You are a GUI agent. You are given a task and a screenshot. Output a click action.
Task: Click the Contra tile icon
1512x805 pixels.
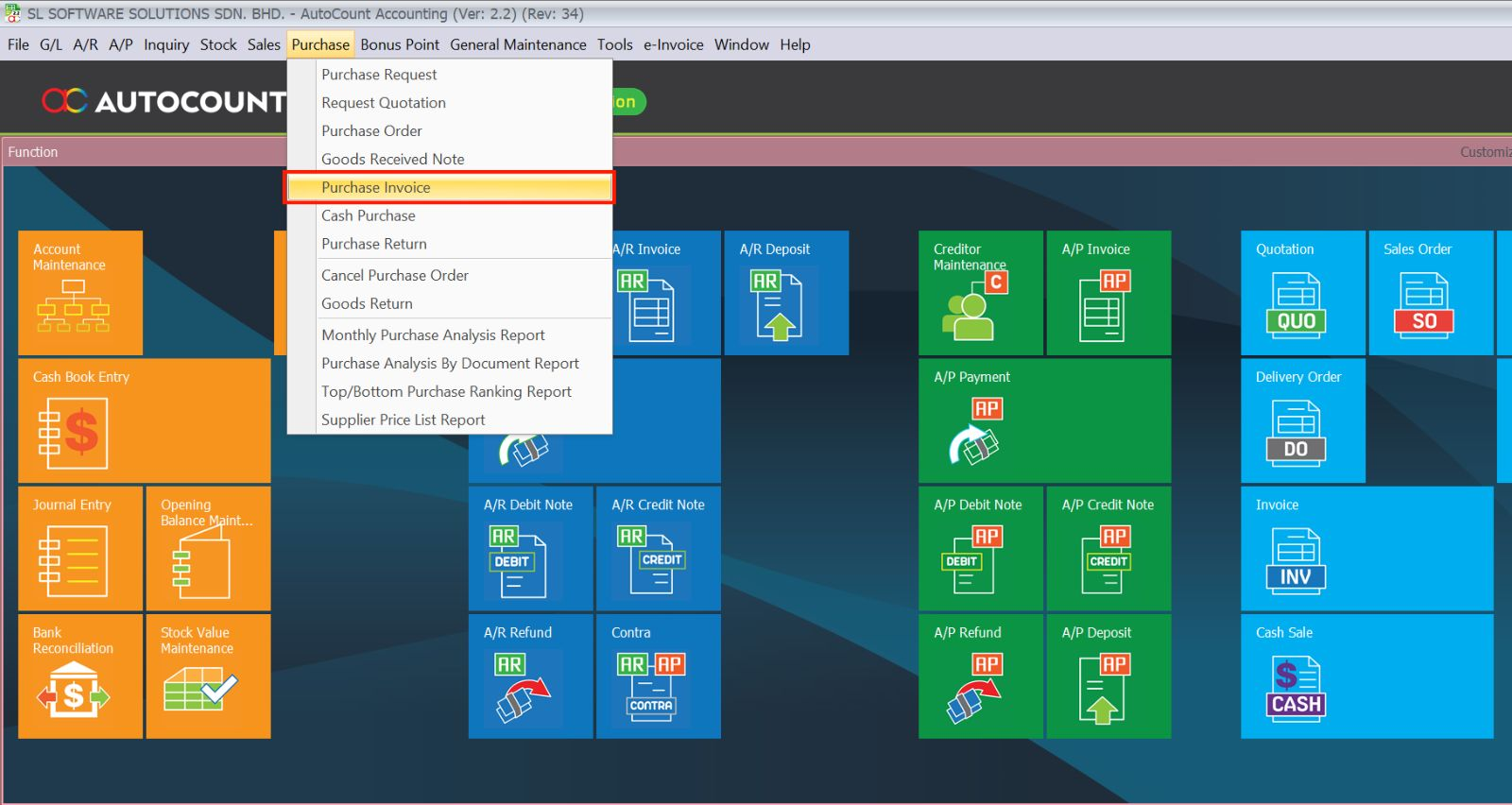tap(651, 685)
